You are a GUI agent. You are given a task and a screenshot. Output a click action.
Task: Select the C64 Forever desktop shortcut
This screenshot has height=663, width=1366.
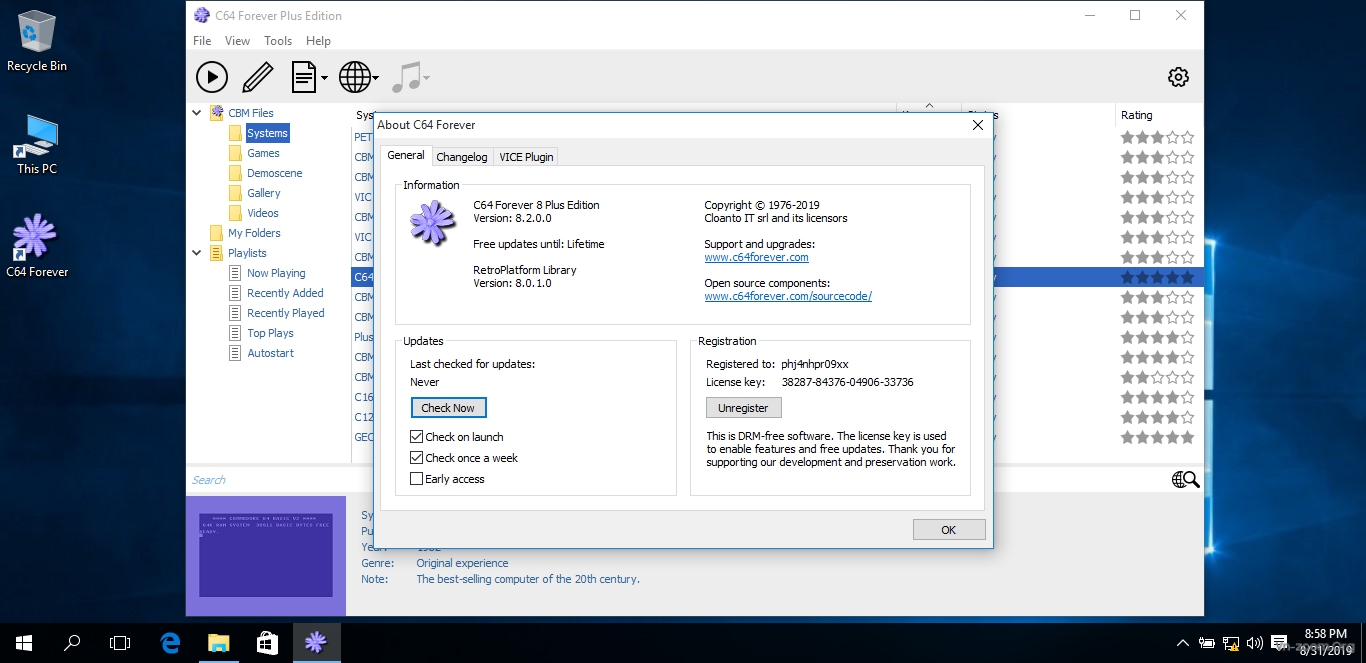click(x=37, y=246)
